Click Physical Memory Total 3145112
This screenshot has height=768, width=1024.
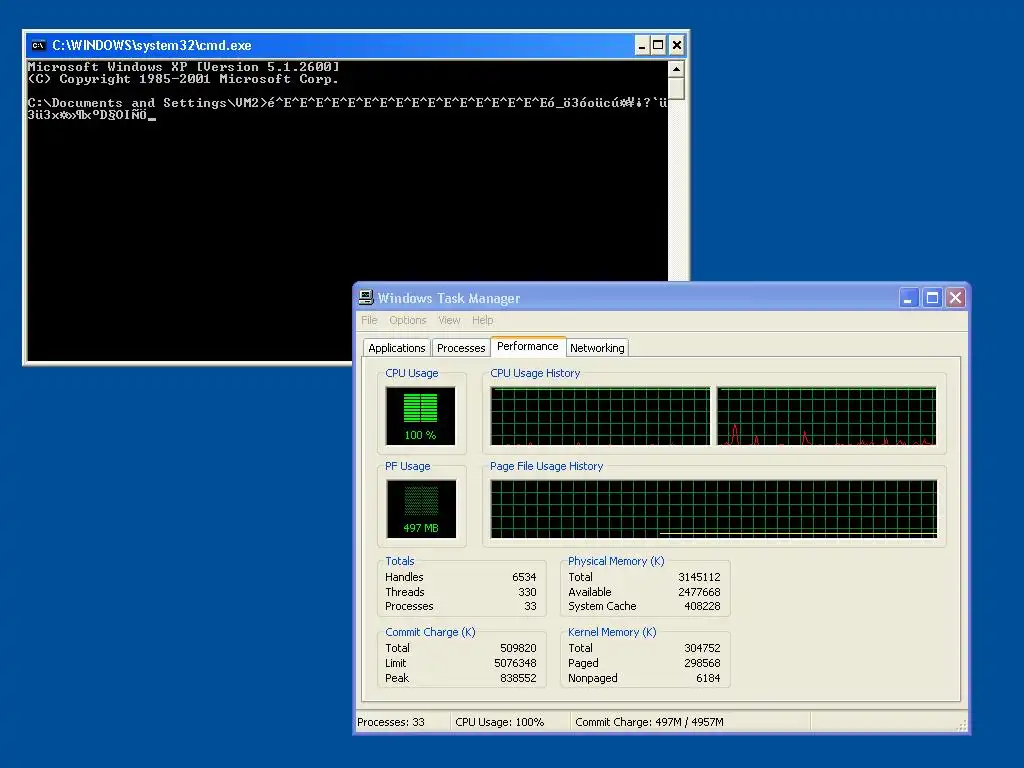699,577
